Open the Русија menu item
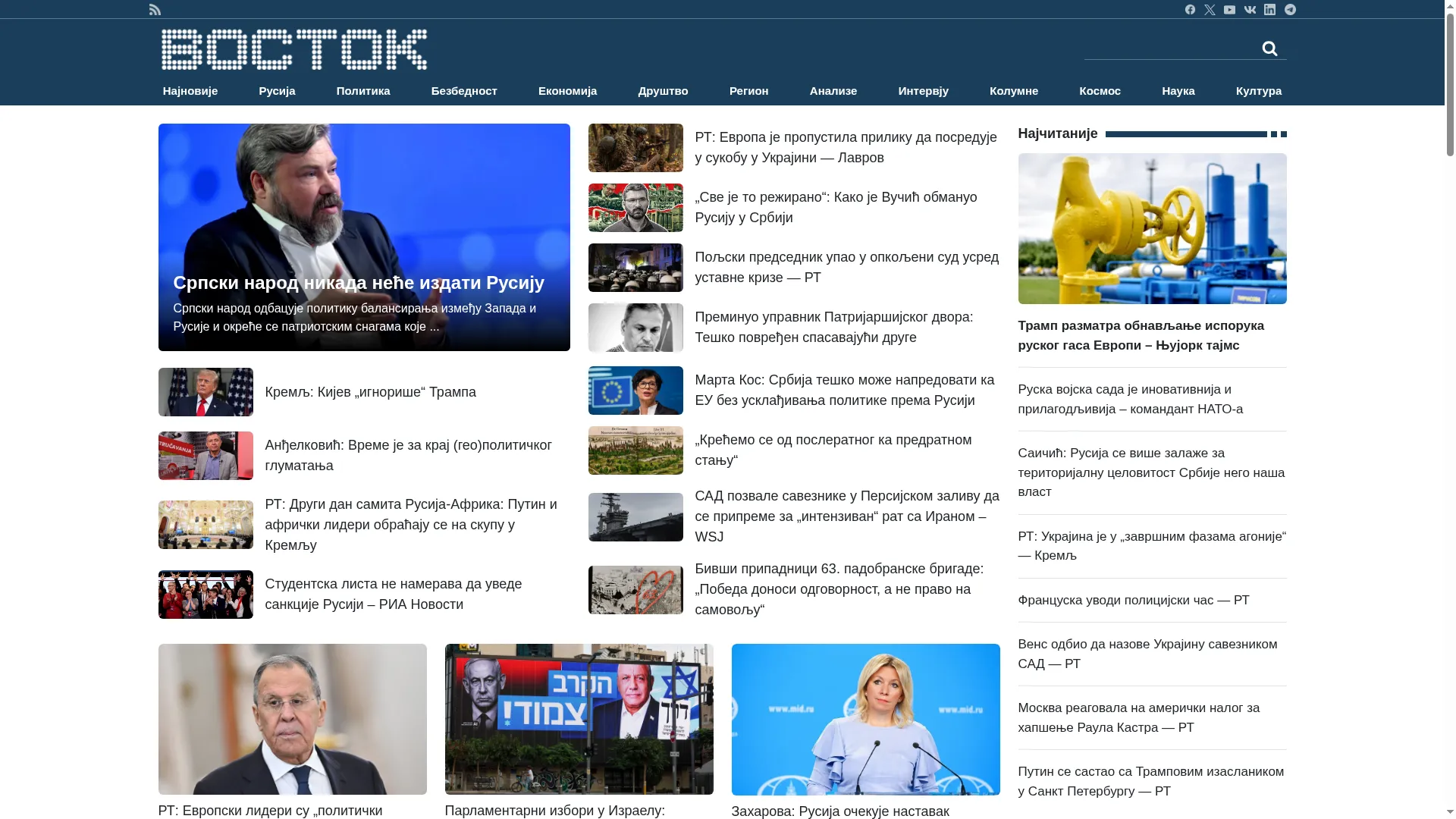Image resolution: width=1456 pixels, height=819 pixels. pos(277,91)
